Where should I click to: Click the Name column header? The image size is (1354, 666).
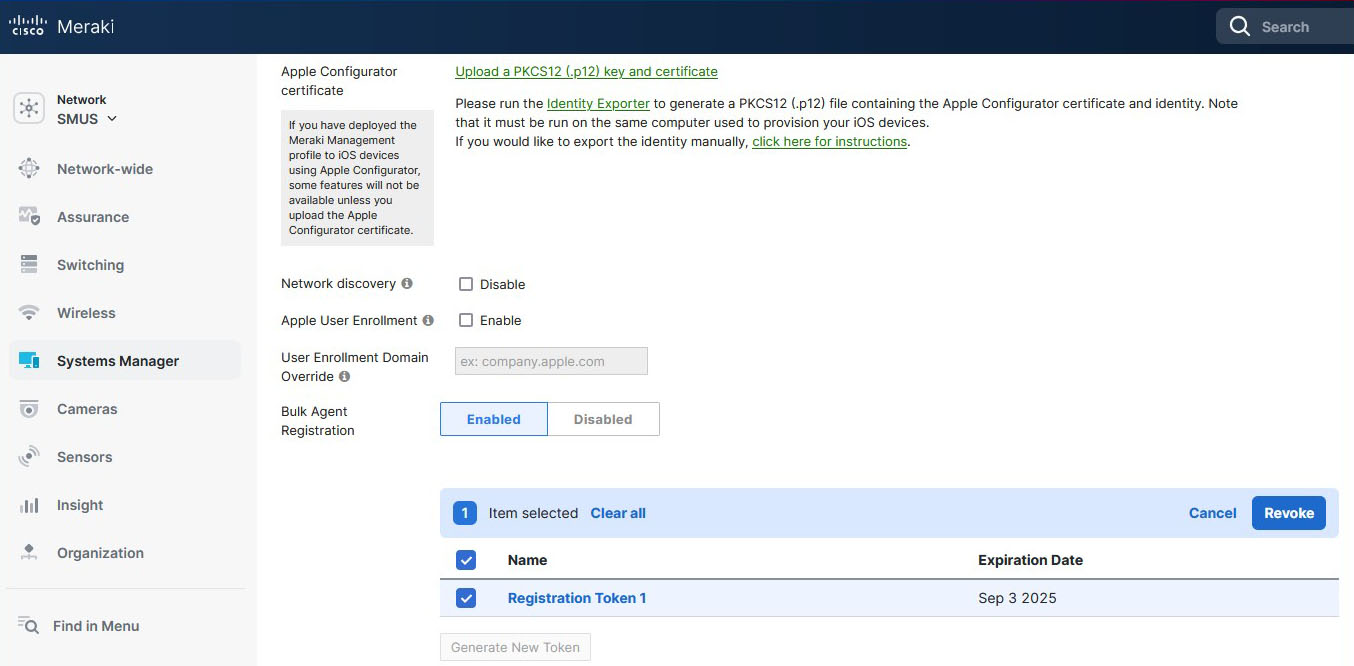(x=527, y=560)
